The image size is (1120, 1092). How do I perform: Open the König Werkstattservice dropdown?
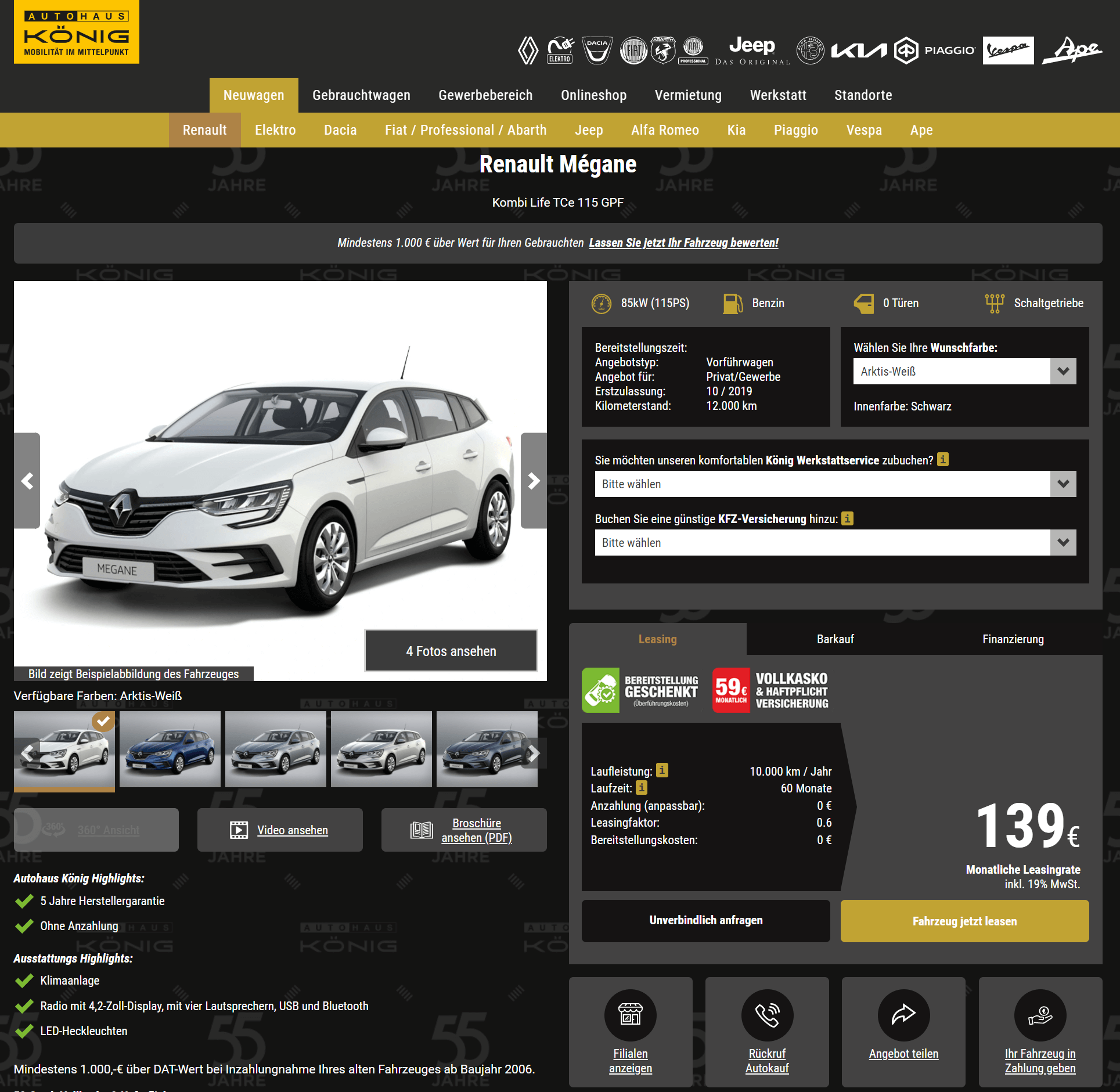[x=835, y=484]
